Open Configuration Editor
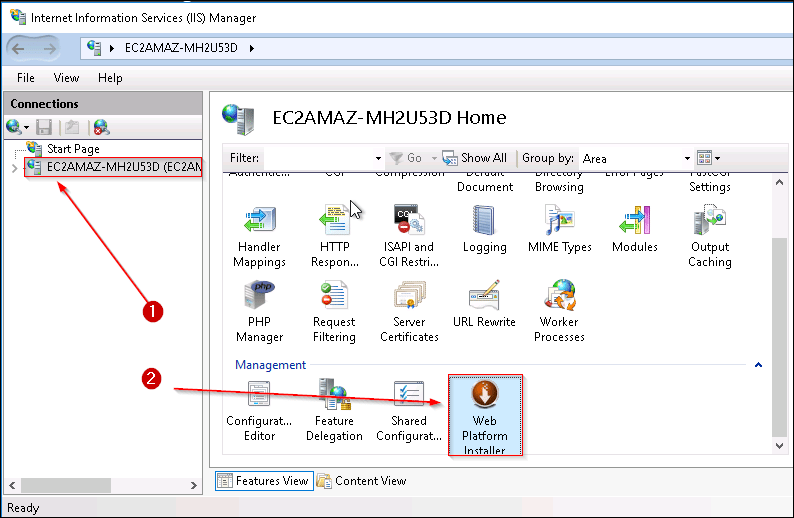This screenshot has height=518, width=794. pos(259,411)
